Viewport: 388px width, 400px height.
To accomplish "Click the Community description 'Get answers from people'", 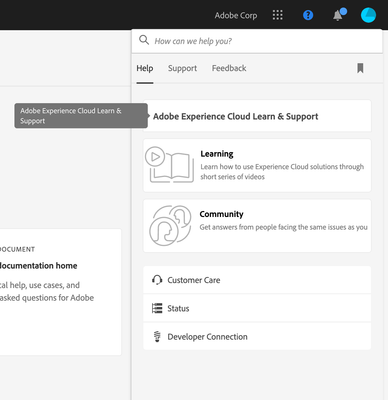I will click(x=284, y=227).
